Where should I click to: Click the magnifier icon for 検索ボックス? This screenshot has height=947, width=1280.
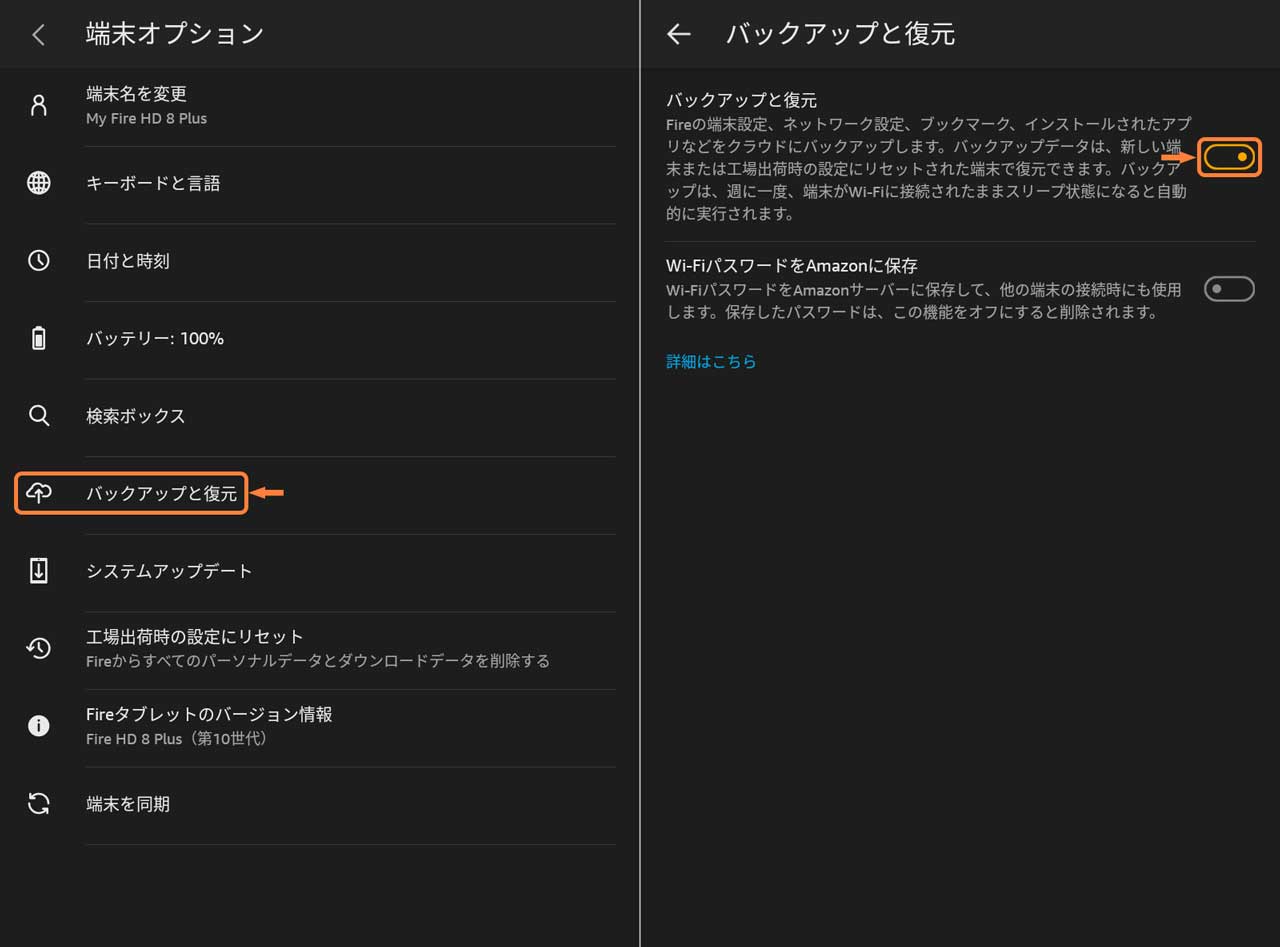(38, 416)
